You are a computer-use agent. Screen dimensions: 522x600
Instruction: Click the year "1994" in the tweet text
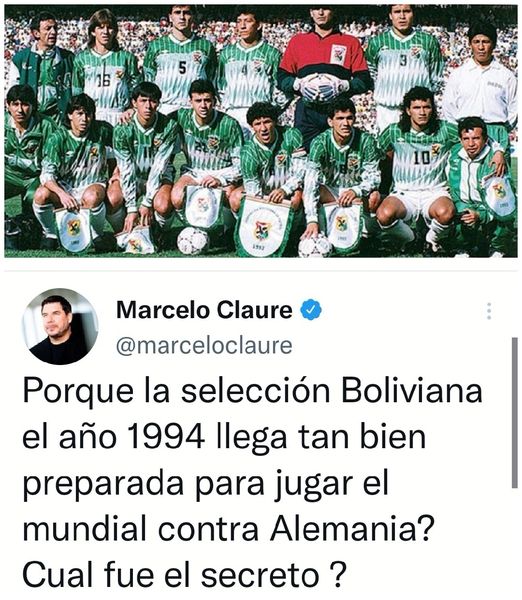(x=165, y=437)
